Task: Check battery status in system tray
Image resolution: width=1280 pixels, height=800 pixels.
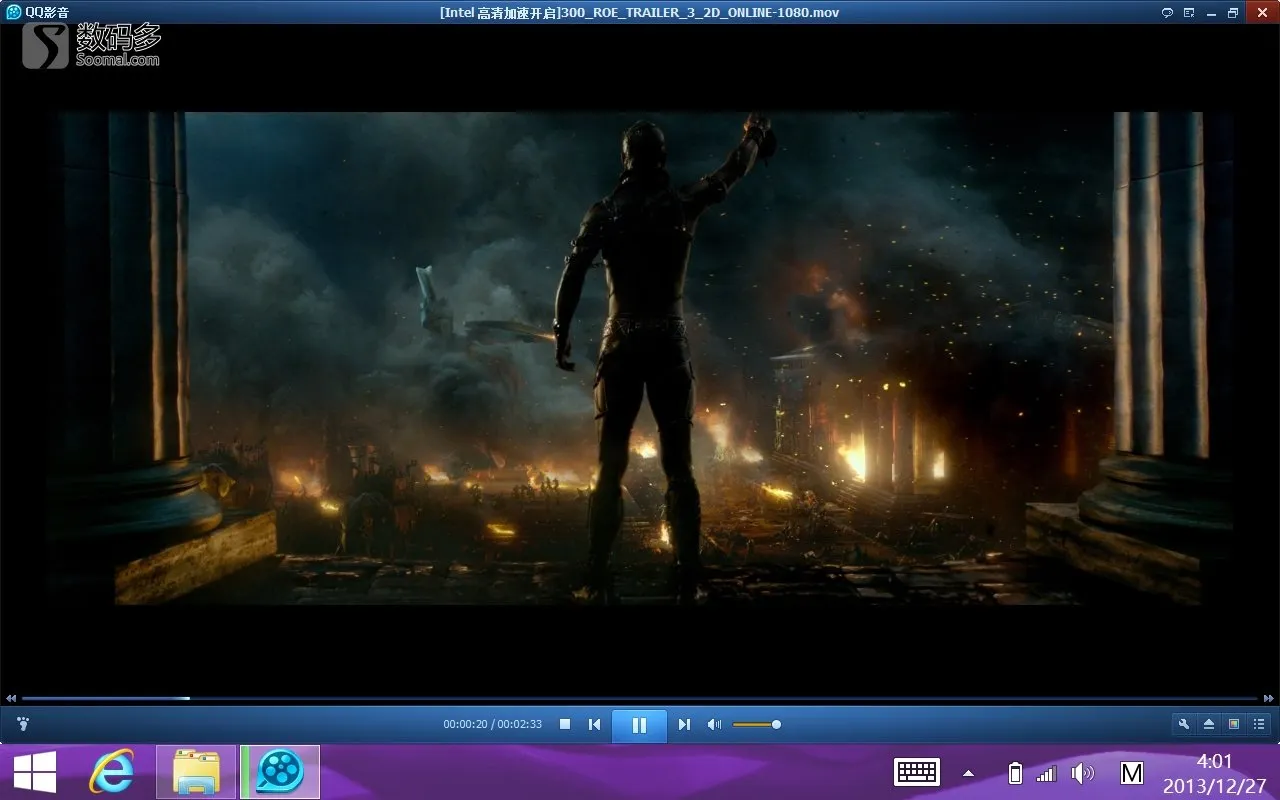Action: coord(1016,773)
